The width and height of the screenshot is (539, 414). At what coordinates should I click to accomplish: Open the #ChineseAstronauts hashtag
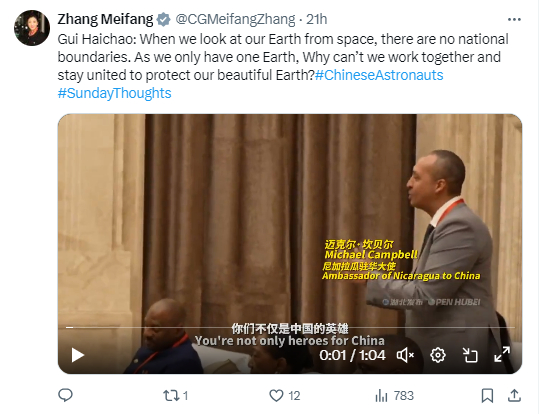click(x=379, y=75)
